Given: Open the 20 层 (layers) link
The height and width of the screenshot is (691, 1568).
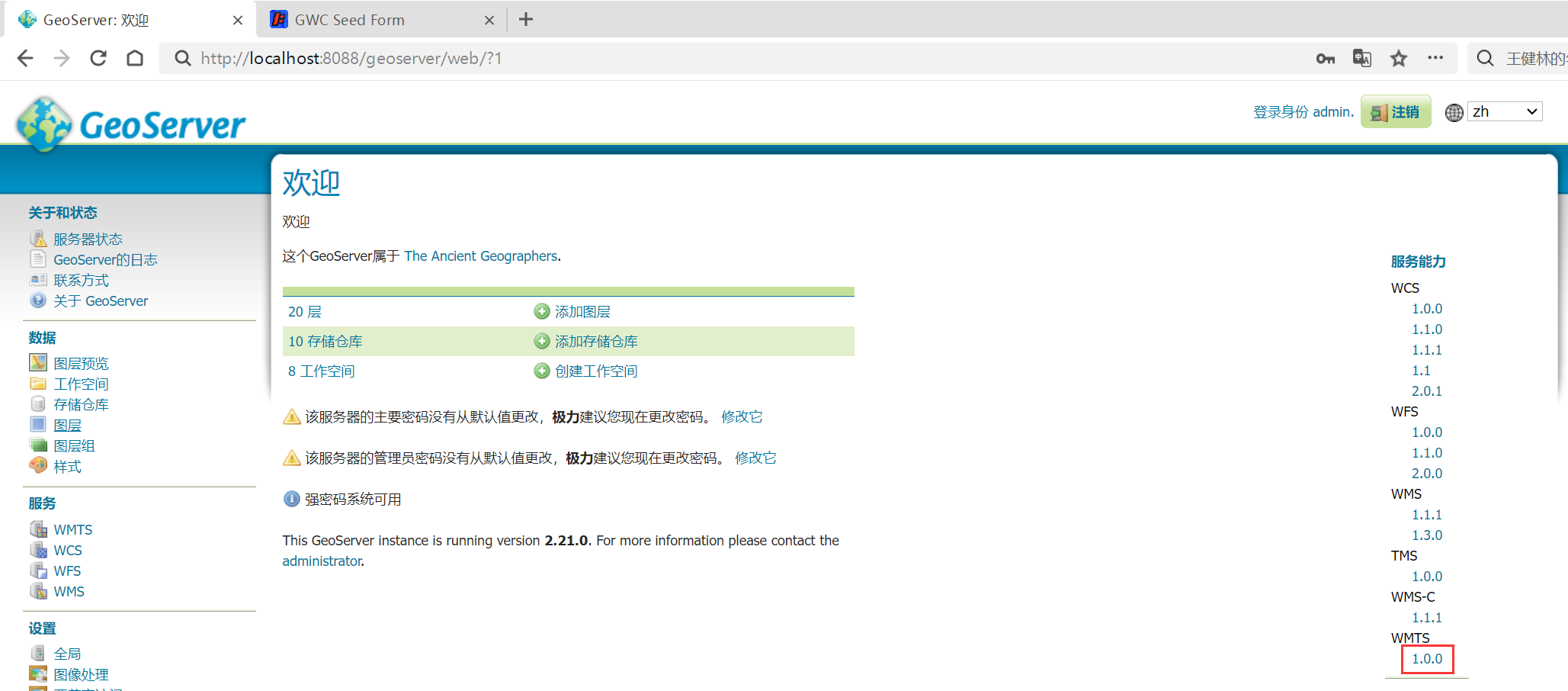Looking at the screenshot, I should click(305, 311).
